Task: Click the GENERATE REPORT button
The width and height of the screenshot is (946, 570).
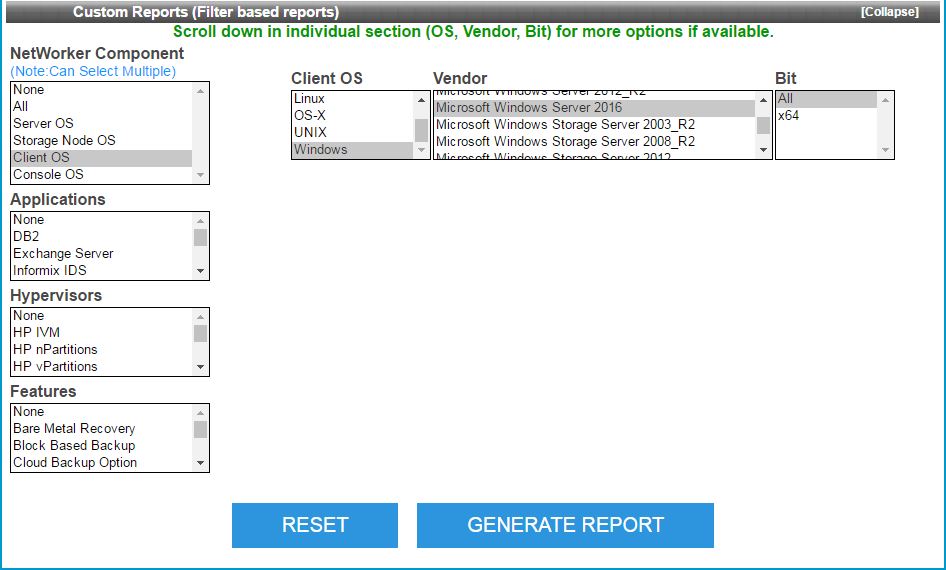Action: pos(565,525)
